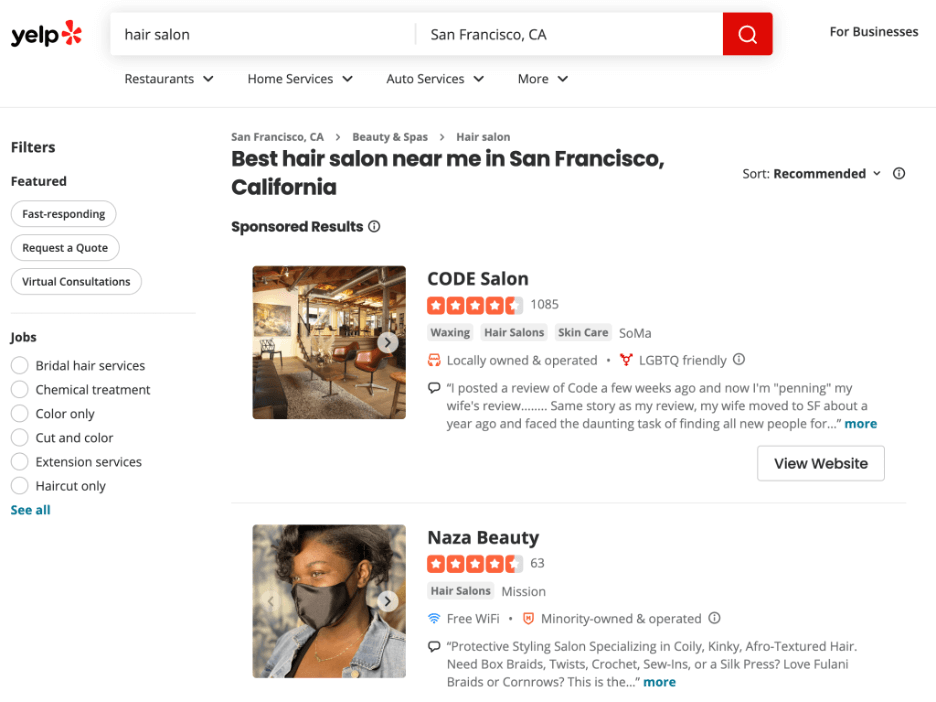This screenshot has height=702, width=936.
Task: Open Sort Recommended dropdown
Action: pos(812,174)
